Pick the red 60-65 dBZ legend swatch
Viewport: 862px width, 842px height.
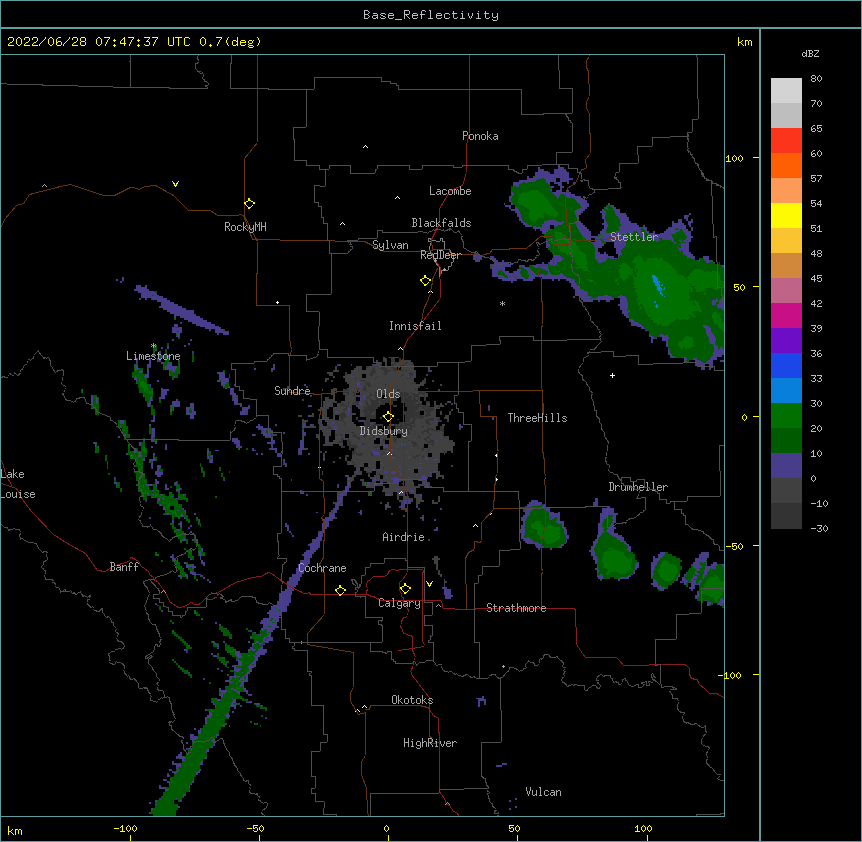tap(786, 141)
